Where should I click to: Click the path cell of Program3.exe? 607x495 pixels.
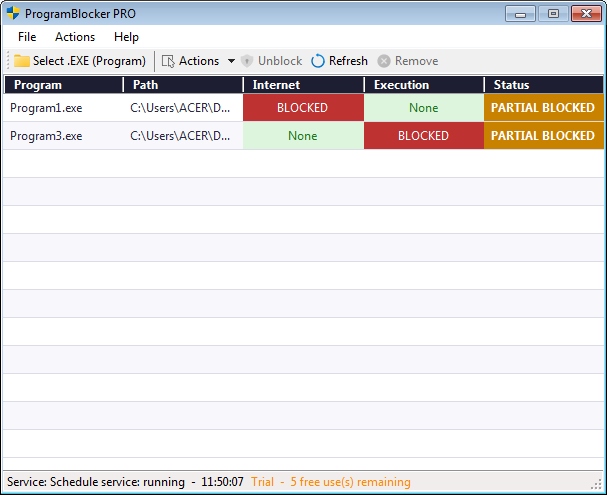[180, 136]
